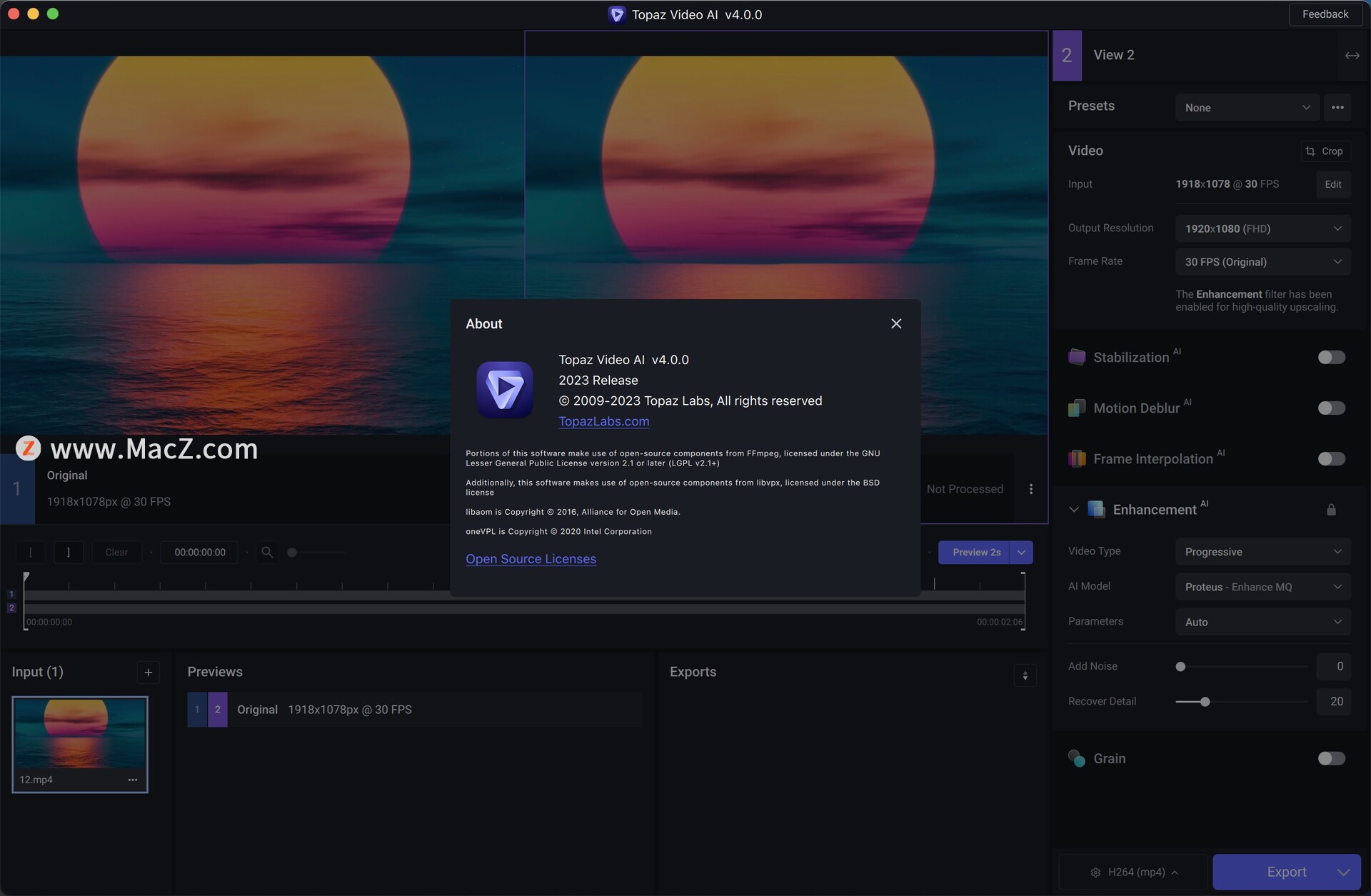Add new input with plus icon
The width and height of the screenshot is (1371, 896).
pyautogui.click(x=148, y=673)
